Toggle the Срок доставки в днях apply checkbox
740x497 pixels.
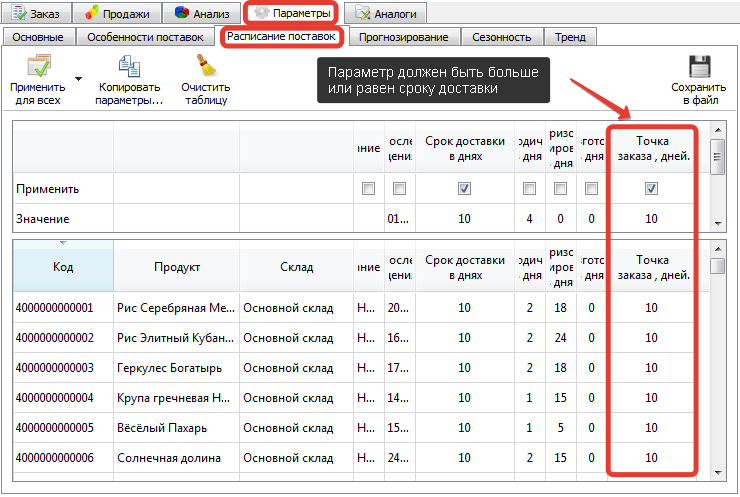(463, 188)
